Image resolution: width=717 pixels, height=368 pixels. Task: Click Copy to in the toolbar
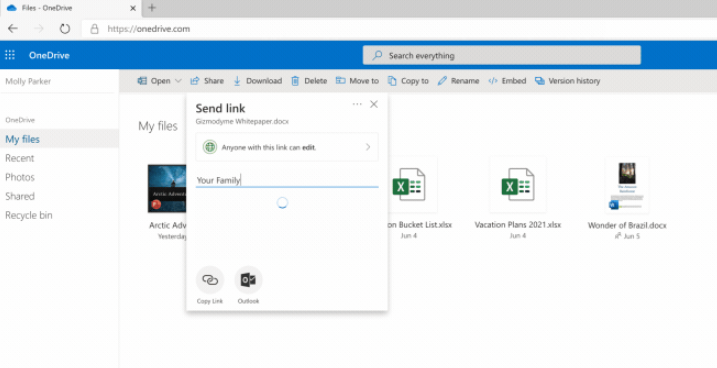[x=408, y=81]
